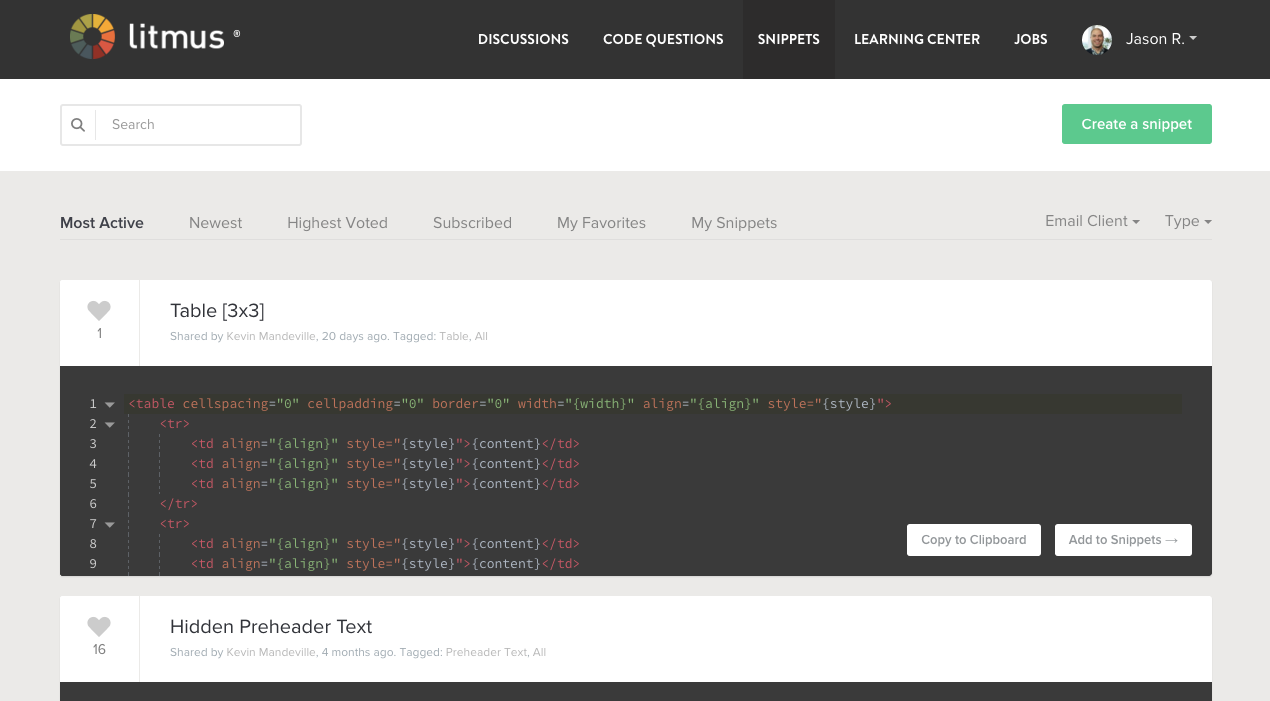Click the search magnifier icon

tap(78, 125)
